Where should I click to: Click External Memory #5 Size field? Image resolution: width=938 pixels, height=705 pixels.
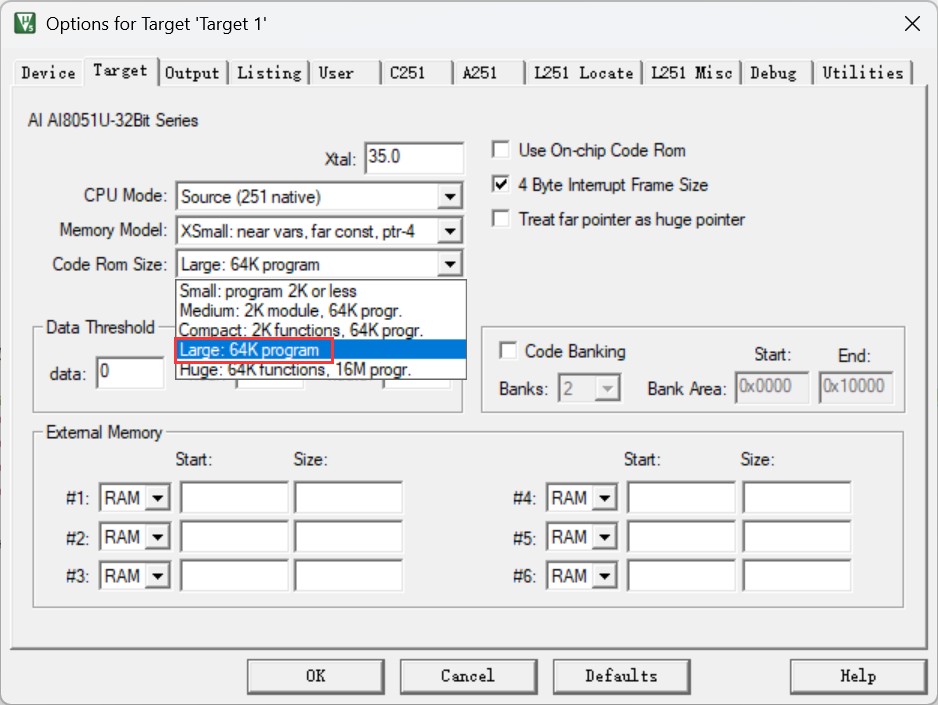[x=797, y=537]
